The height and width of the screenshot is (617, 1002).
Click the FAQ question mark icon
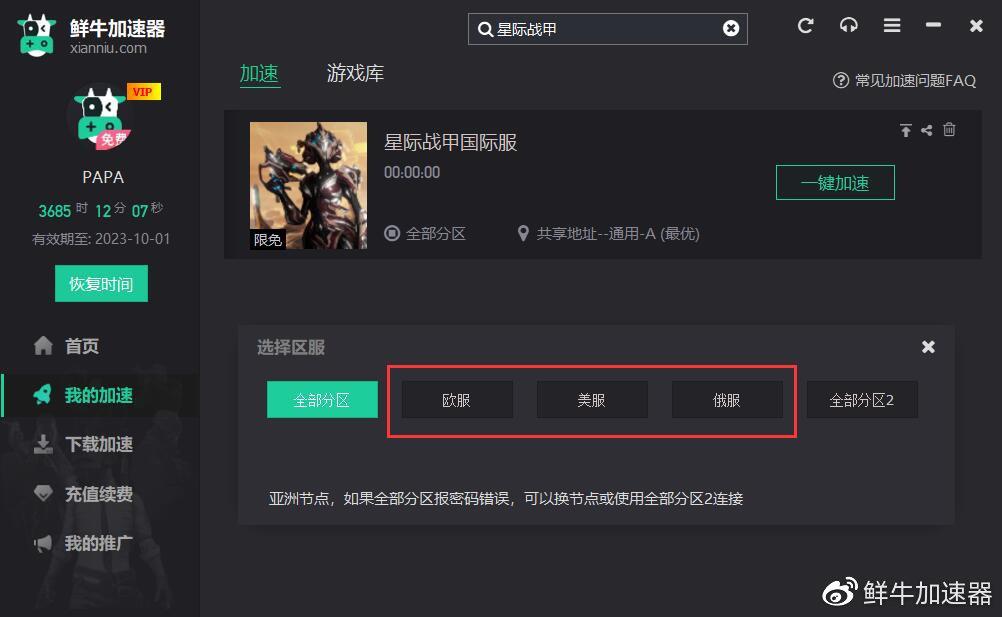coord(840,80)
